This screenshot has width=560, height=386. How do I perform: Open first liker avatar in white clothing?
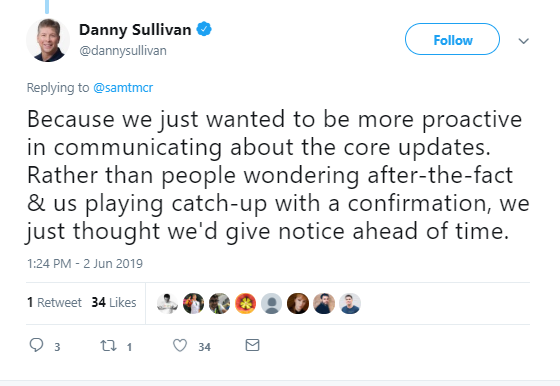click(x=167, y=304)
